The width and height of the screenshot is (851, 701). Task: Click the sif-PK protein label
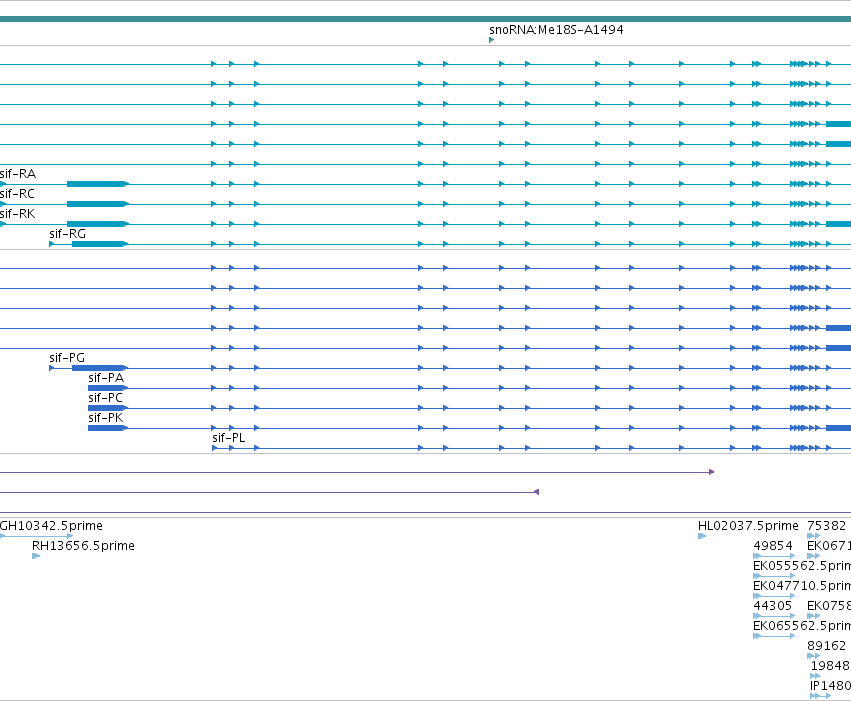[x=105, y=418]
